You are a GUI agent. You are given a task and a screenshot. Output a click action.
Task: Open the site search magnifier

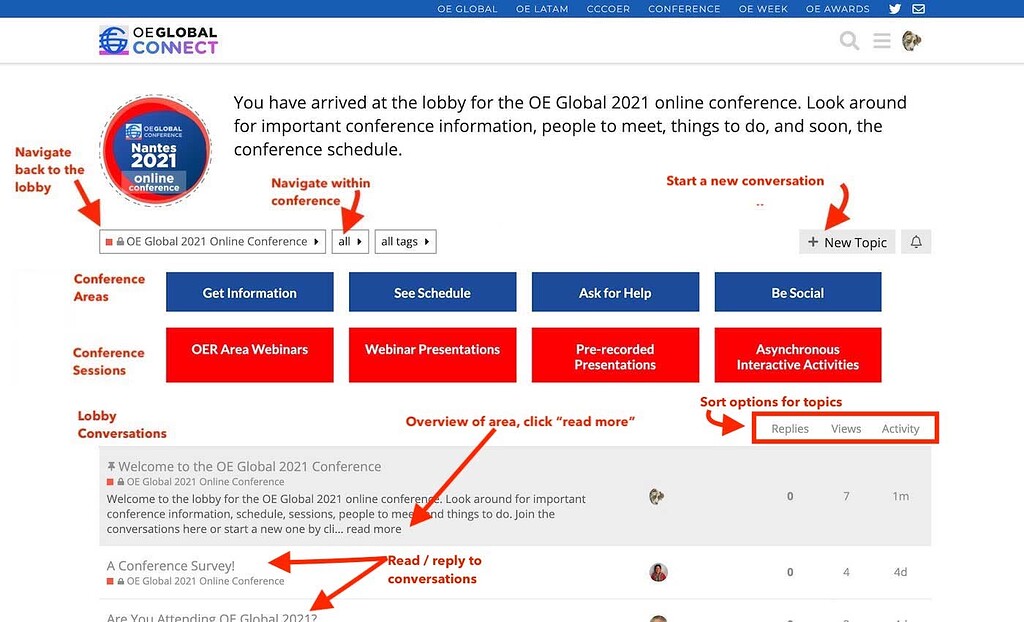pyautogui.click(x=848, y=41)
